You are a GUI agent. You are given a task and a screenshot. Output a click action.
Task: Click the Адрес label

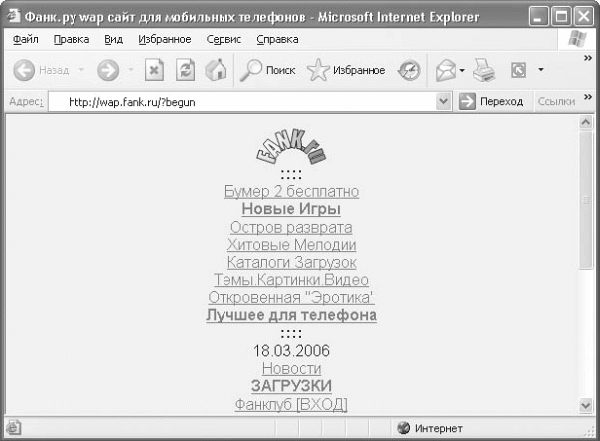tap(26, 101)
